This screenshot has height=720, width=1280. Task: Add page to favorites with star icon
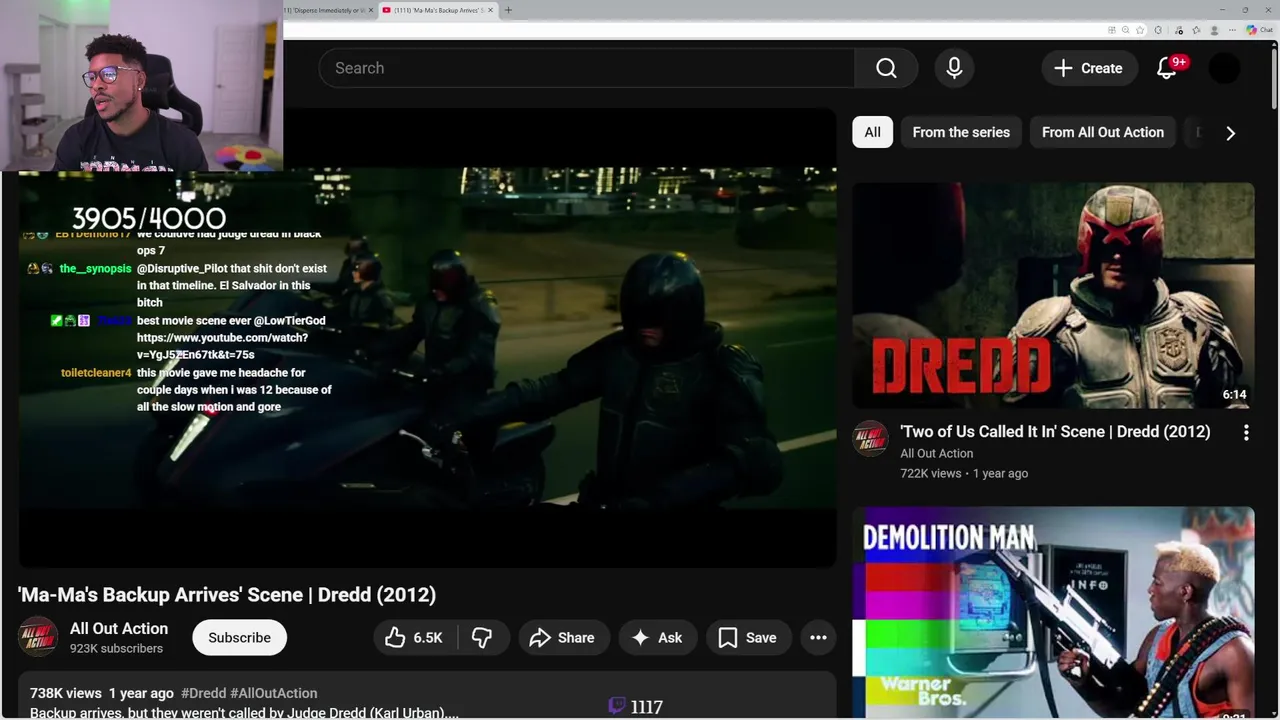click(x=1140, y=30)
